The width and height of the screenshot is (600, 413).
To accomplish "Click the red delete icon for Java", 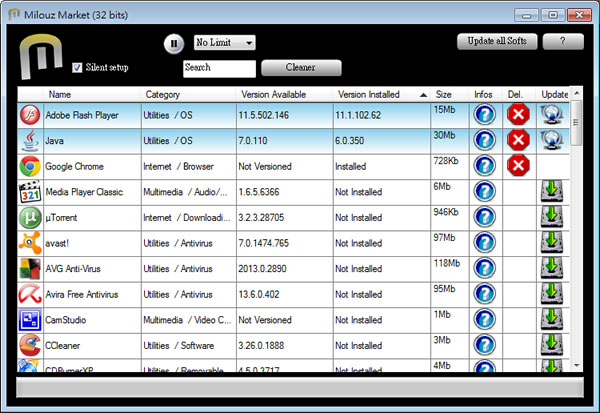I will [x=517, y=140].
